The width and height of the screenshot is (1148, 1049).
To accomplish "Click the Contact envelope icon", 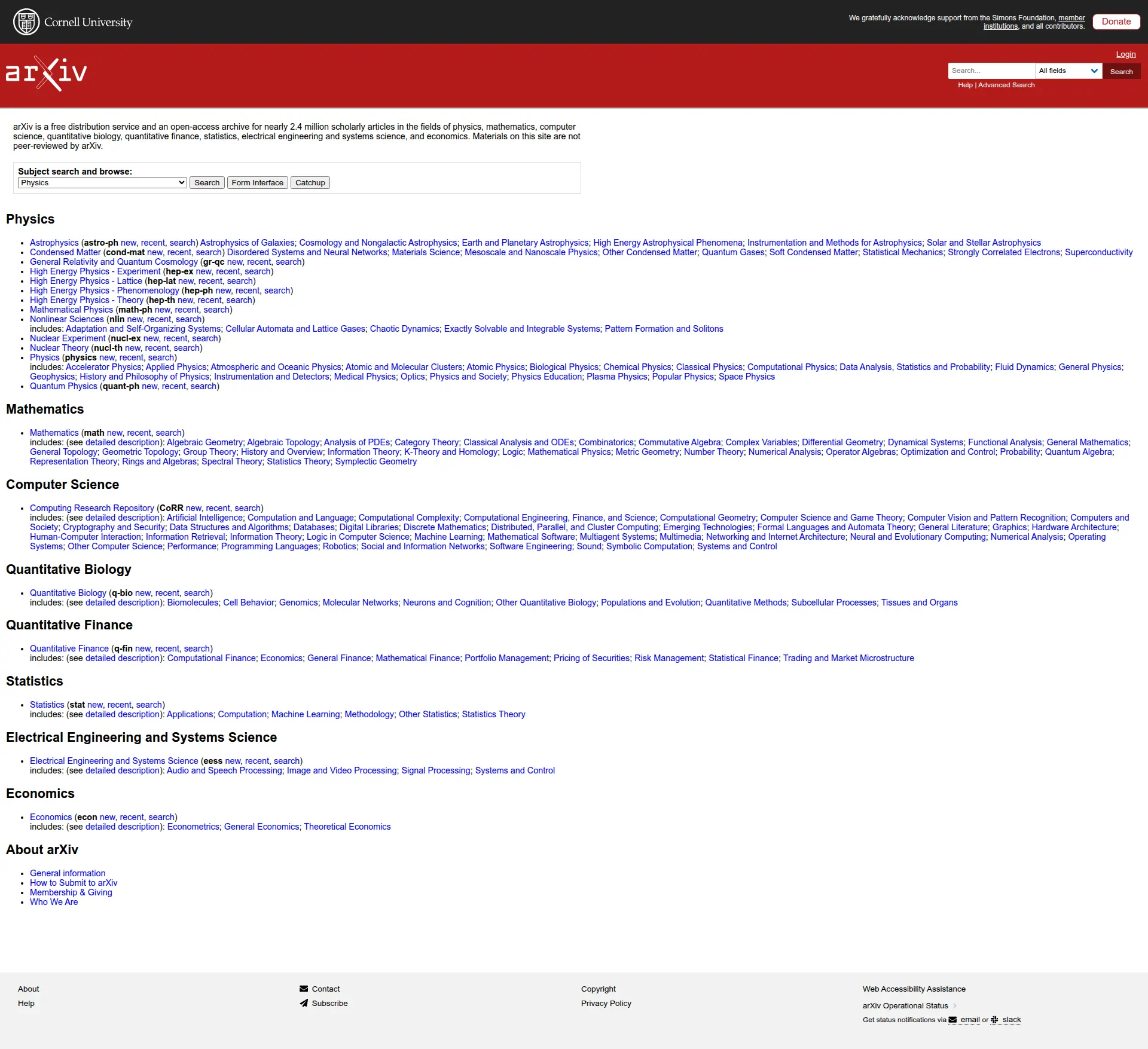I will [304, 988].
